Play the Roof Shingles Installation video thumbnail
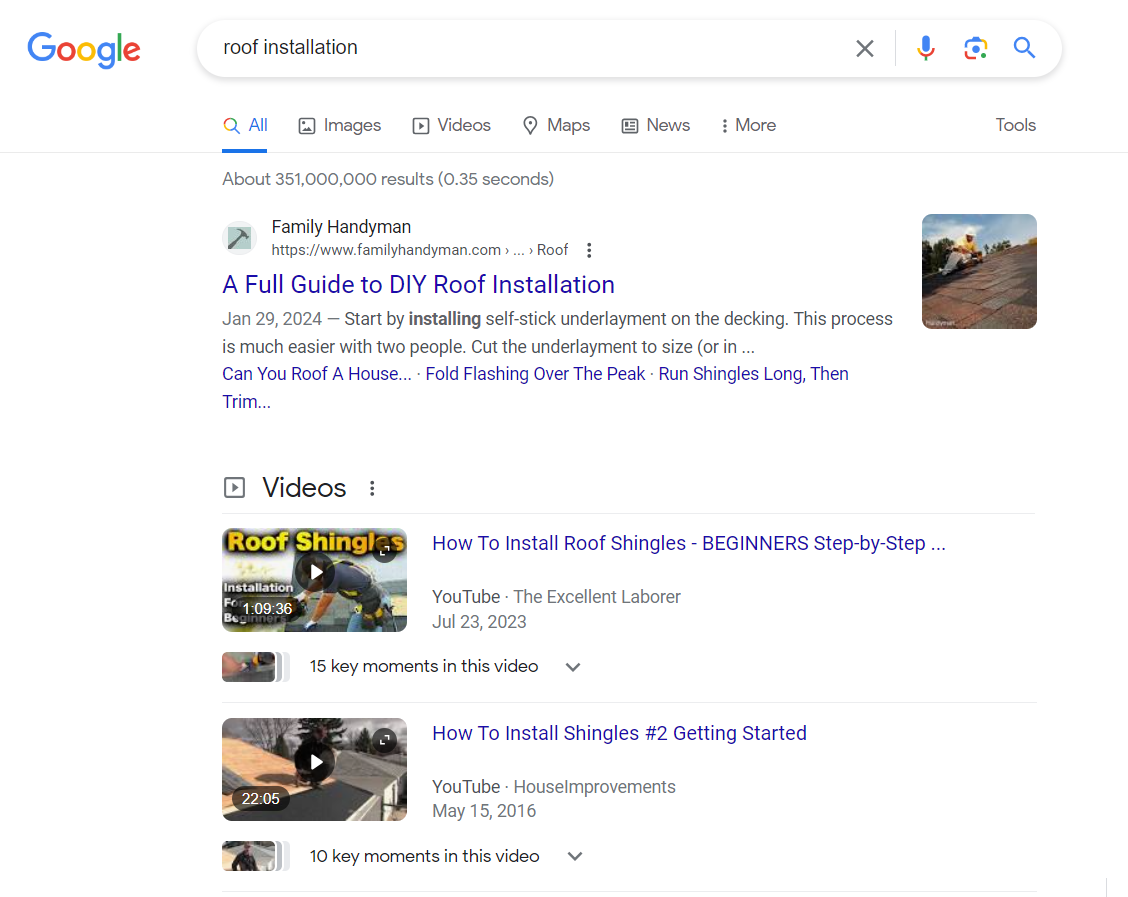Screen dimensions: 1128x897 coord(314,580)
